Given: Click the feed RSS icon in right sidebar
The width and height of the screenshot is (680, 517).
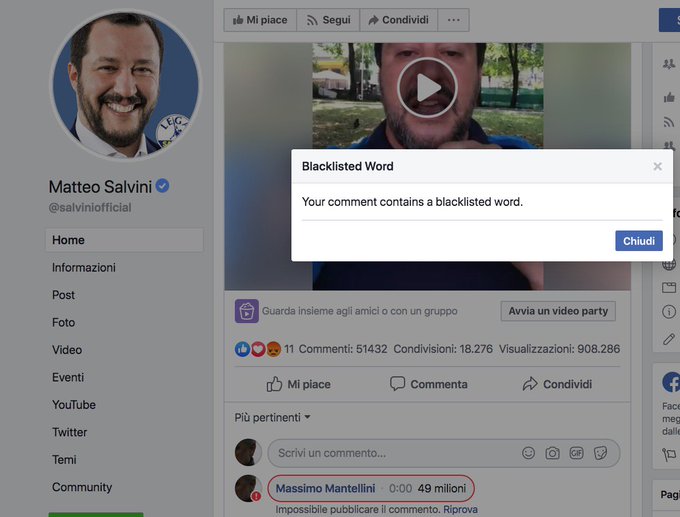Looking at the screenshot, I should click(669, 122).
